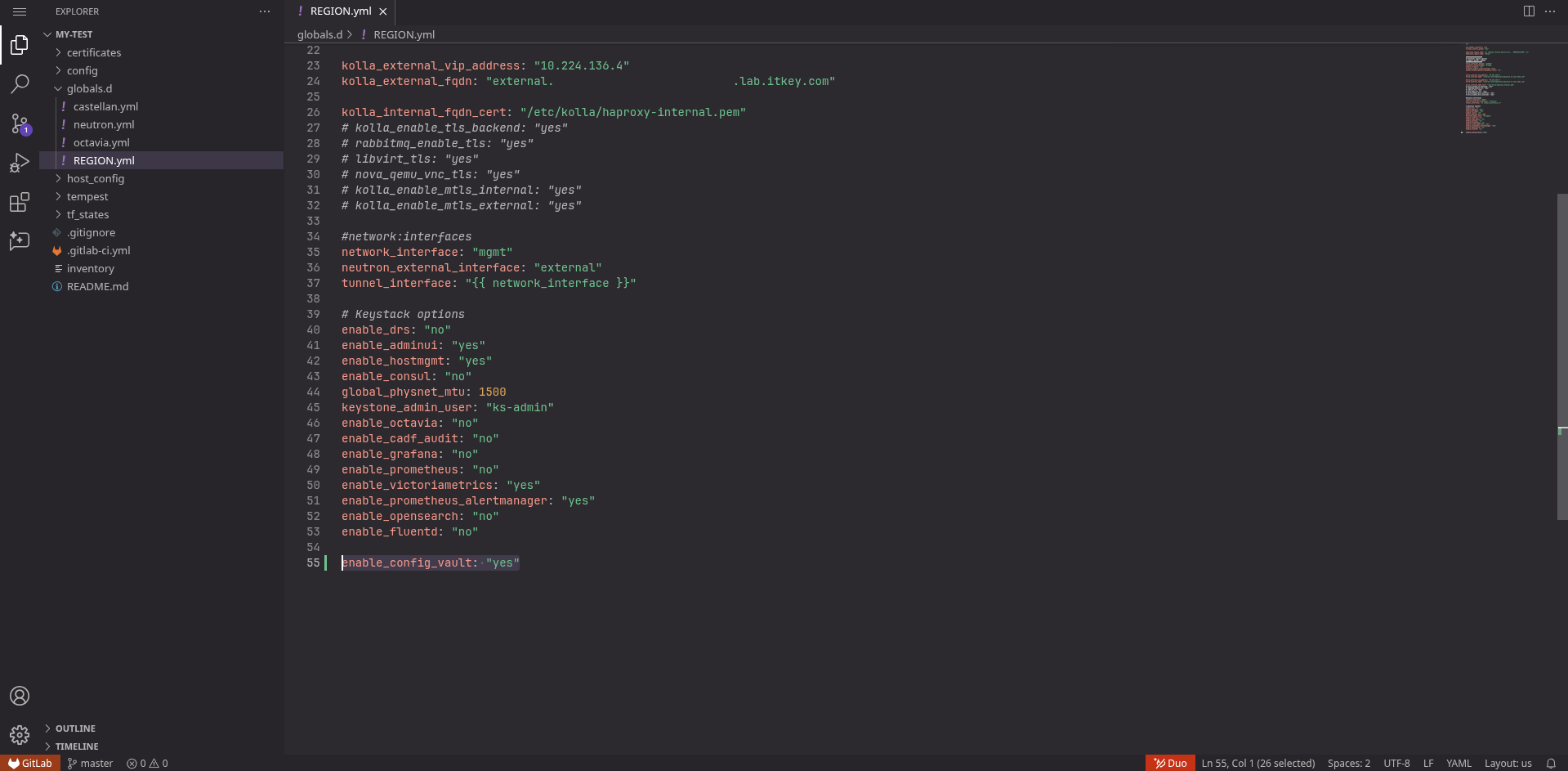Click the Split Editor icon
1568x771 pixels.
(1529, 11)
